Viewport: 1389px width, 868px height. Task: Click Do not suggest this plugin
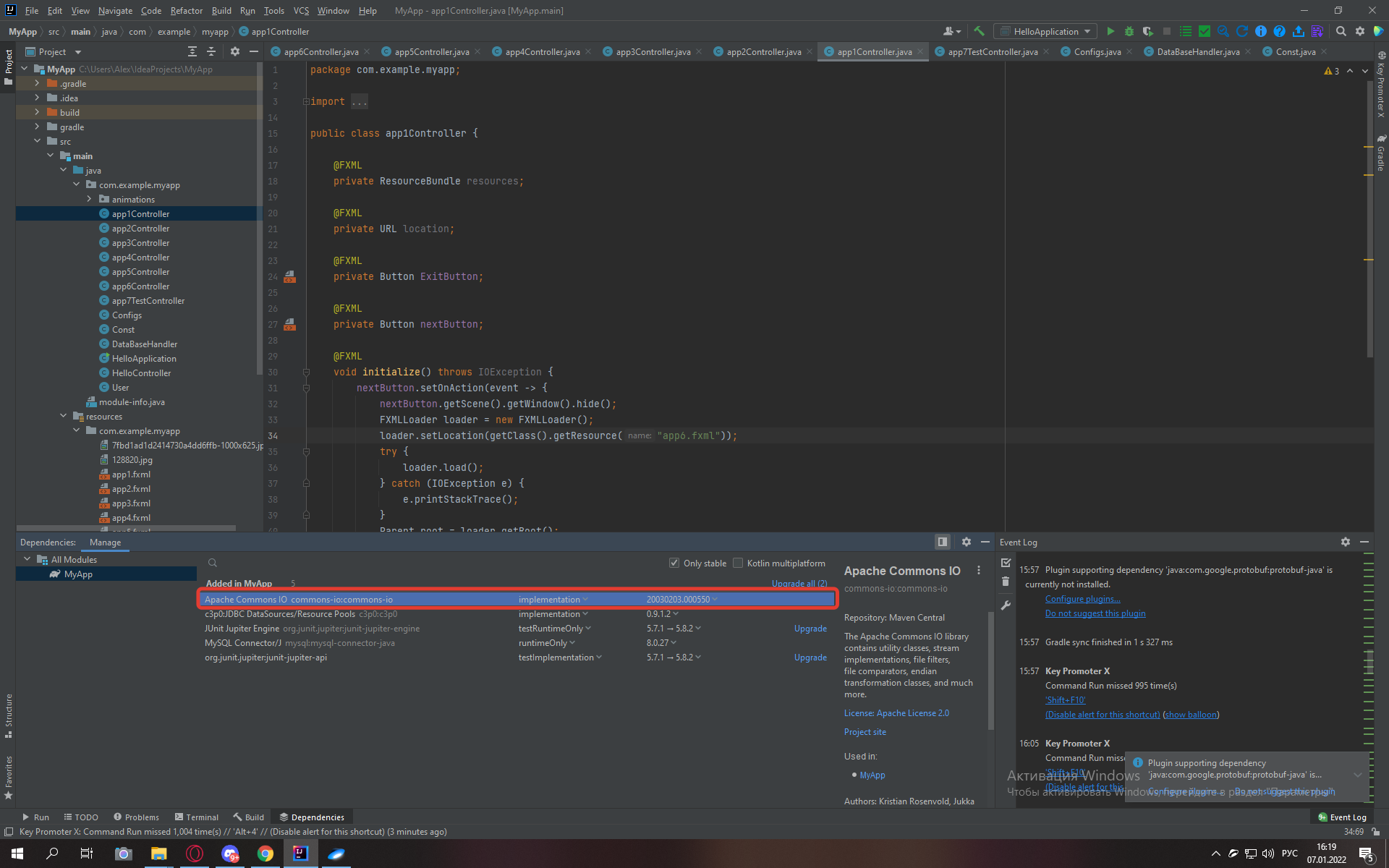pyautogui.click(x=1095, y=613)
